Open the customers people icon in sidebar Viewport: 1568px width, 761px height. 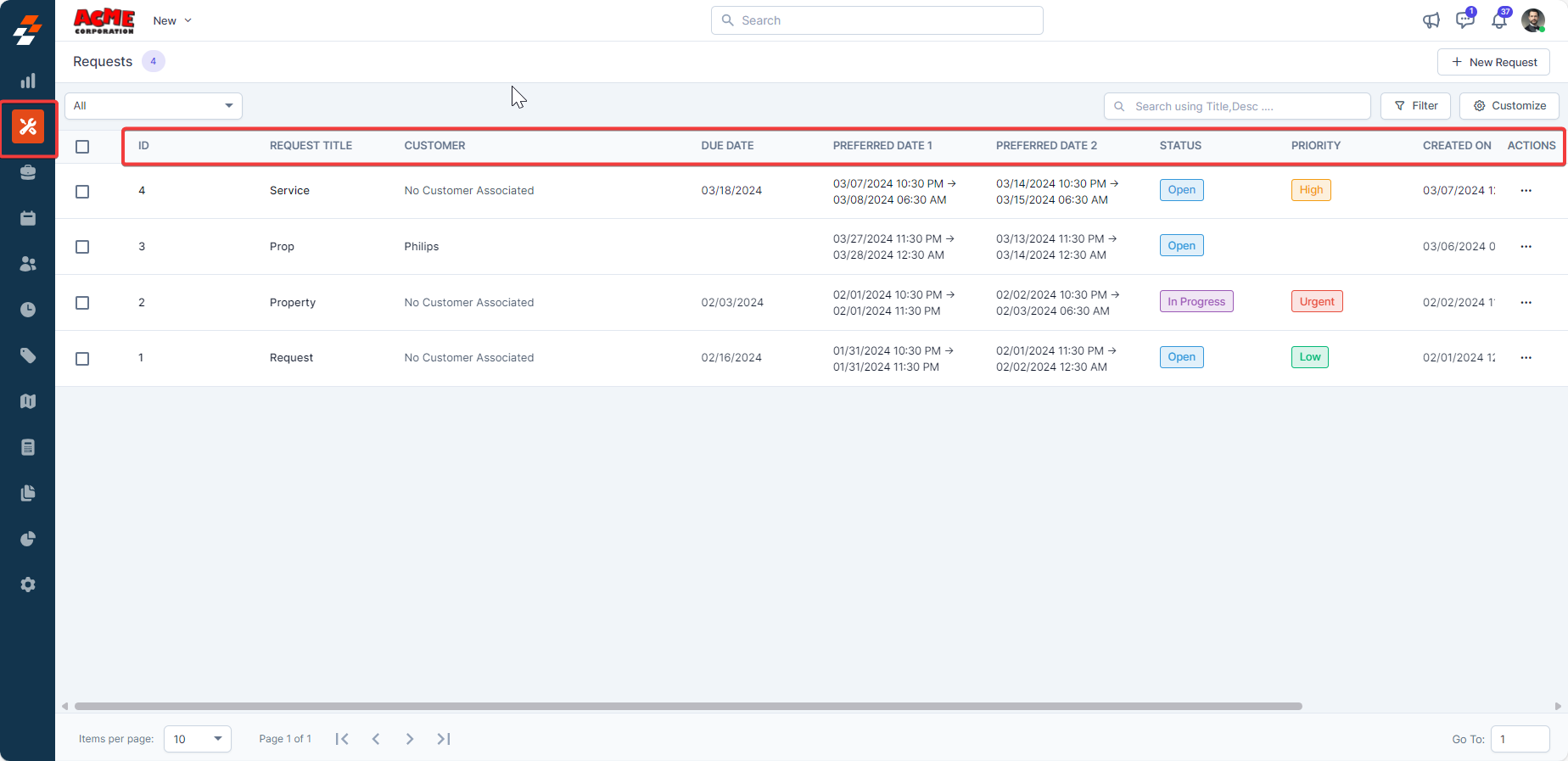28,264
